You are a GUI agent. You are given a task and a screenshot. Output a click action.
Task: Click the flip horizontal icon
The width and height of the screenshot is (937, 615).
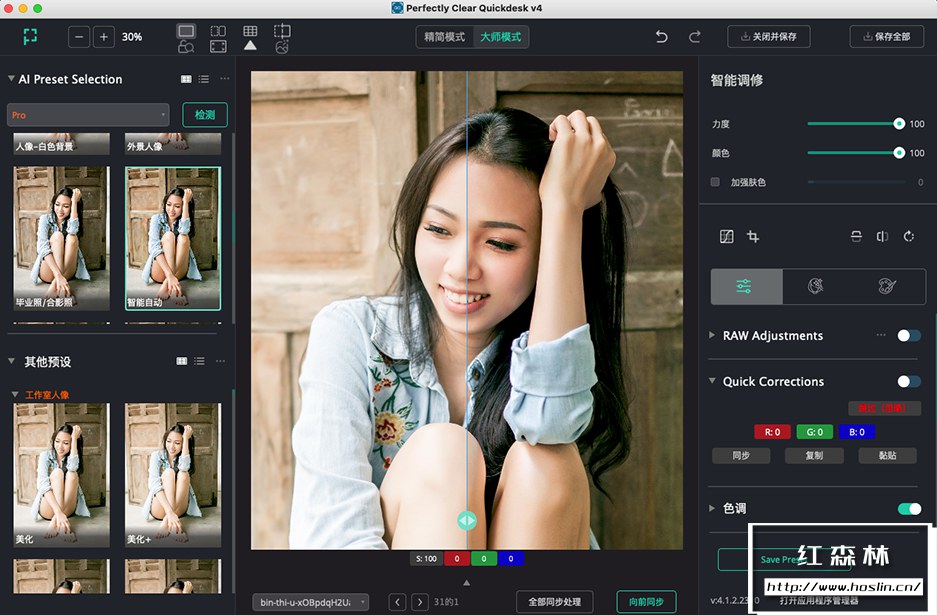pos(883,236)
